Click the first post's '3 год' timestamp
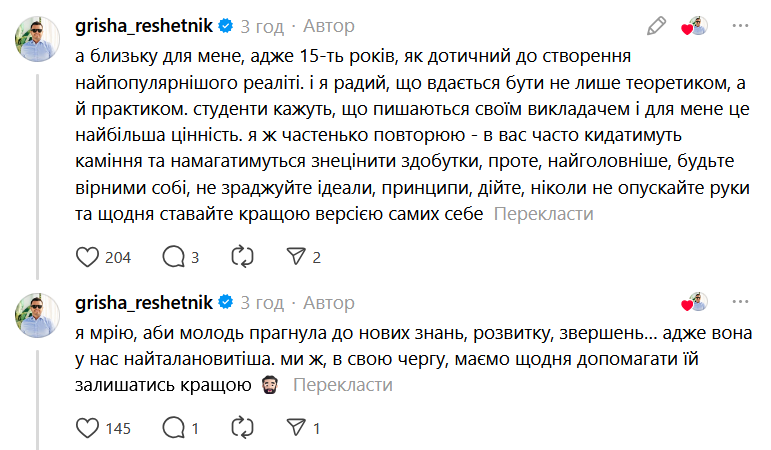771x450 pixels. (263, 26)
